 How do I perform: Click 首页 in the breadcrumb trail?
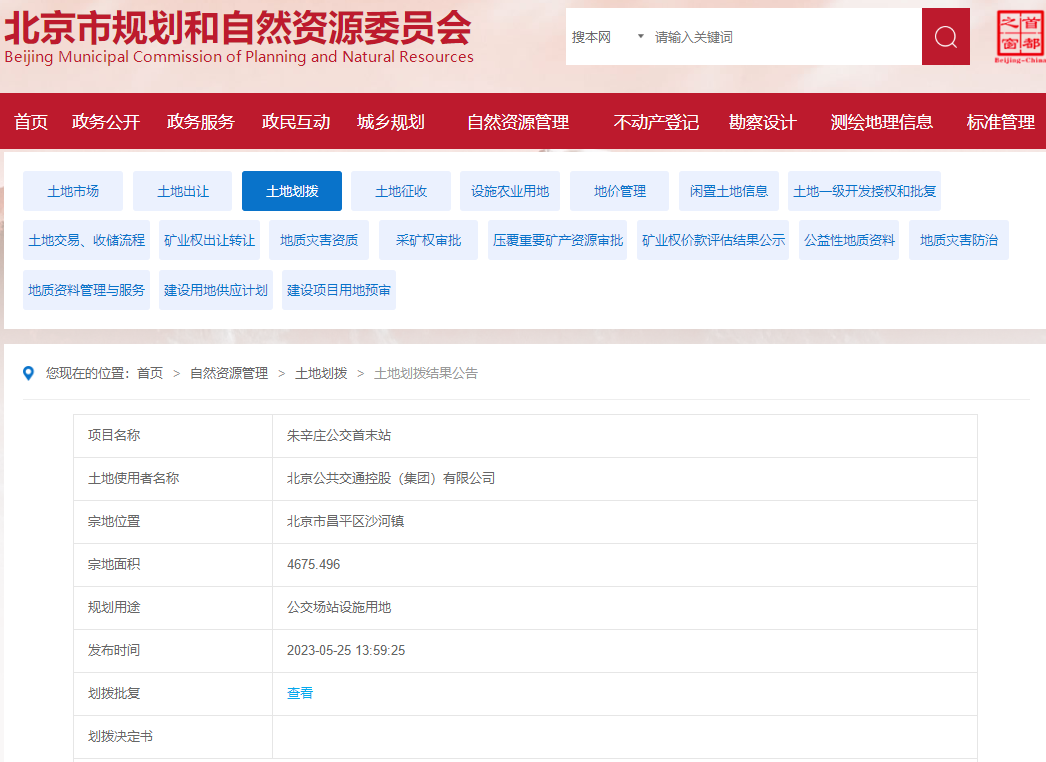(x=150, y=373)
